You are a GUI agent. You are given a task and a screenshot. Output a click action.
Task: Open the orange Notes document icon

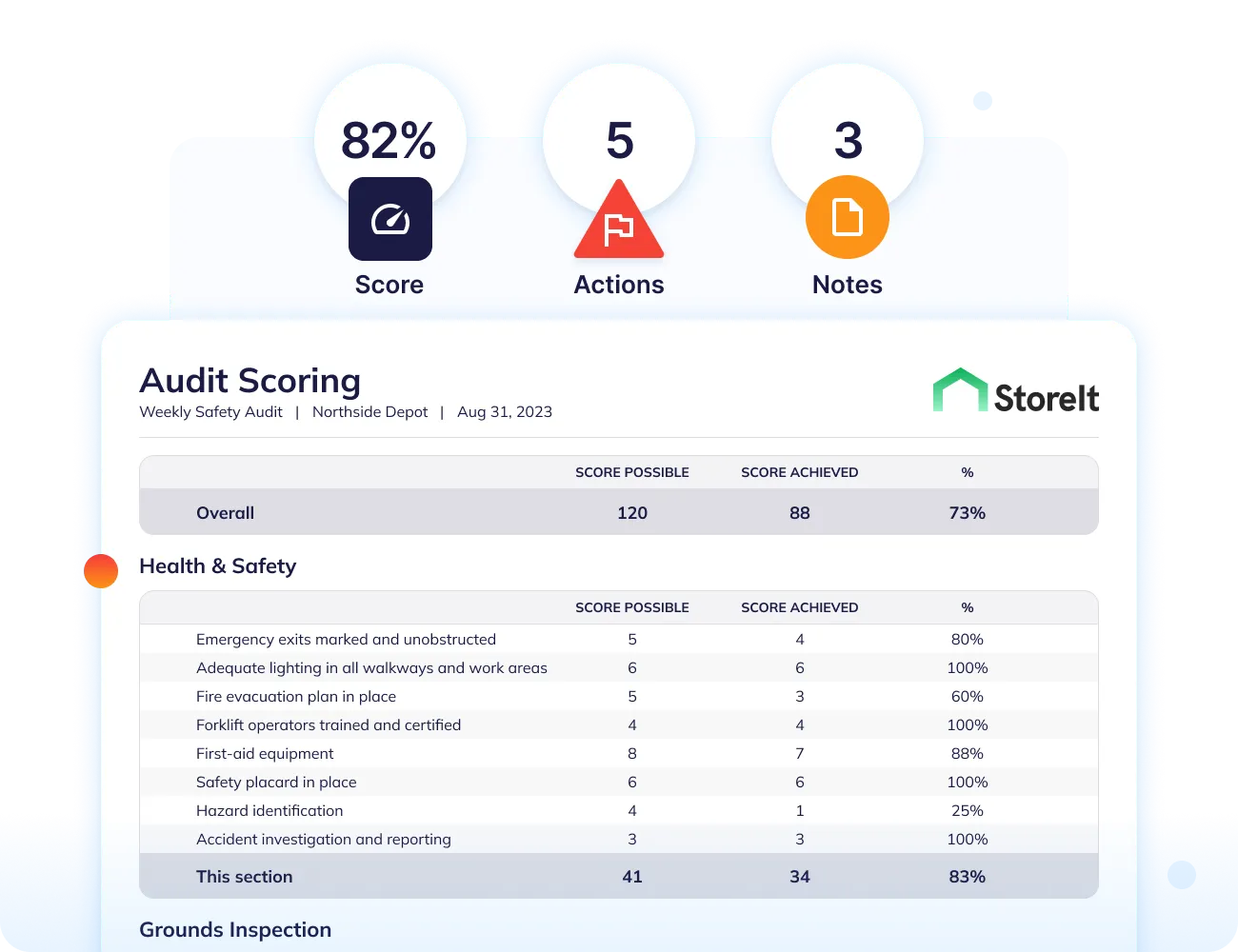coord(847,217)
